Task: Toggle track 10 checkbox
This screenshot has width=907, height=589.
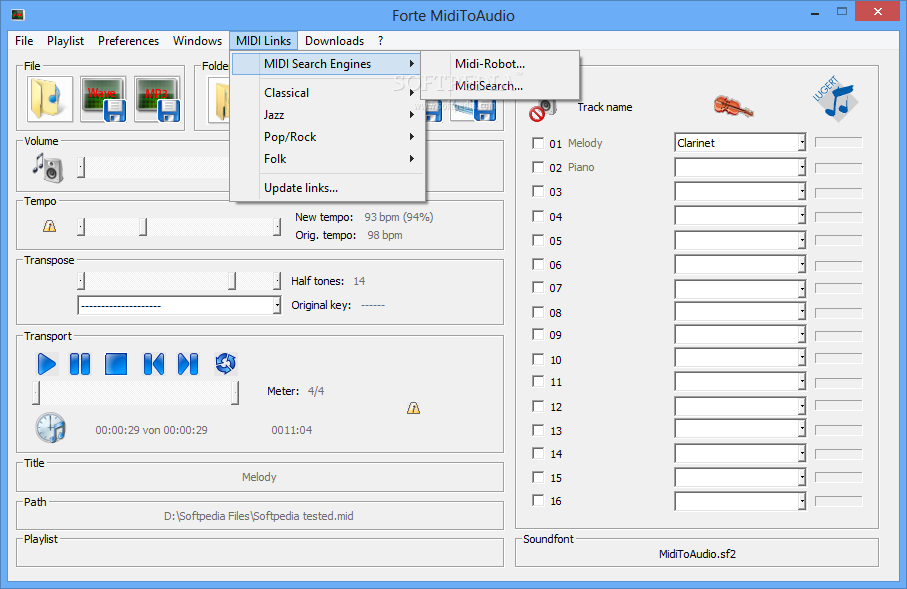Action: (538, 359)
